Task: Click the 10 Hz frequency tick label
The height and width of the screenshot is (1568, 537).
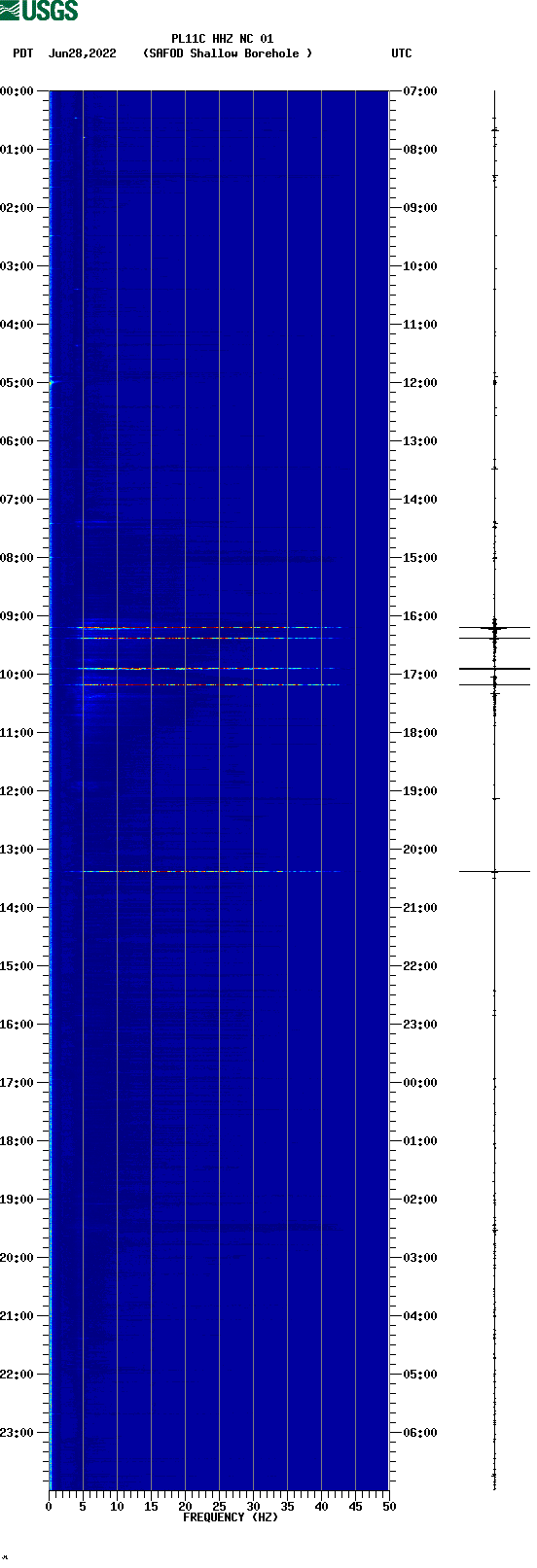Action: tap(117, 1507)
